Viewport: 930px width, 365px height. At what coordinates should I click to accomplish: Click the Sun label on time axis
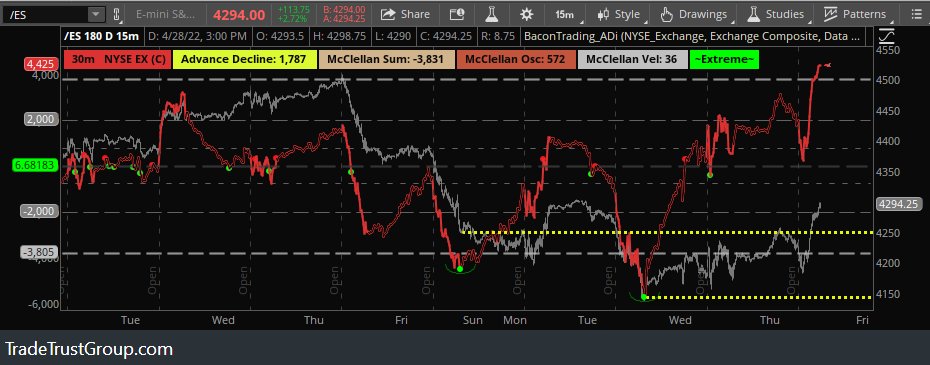point(472,320)
